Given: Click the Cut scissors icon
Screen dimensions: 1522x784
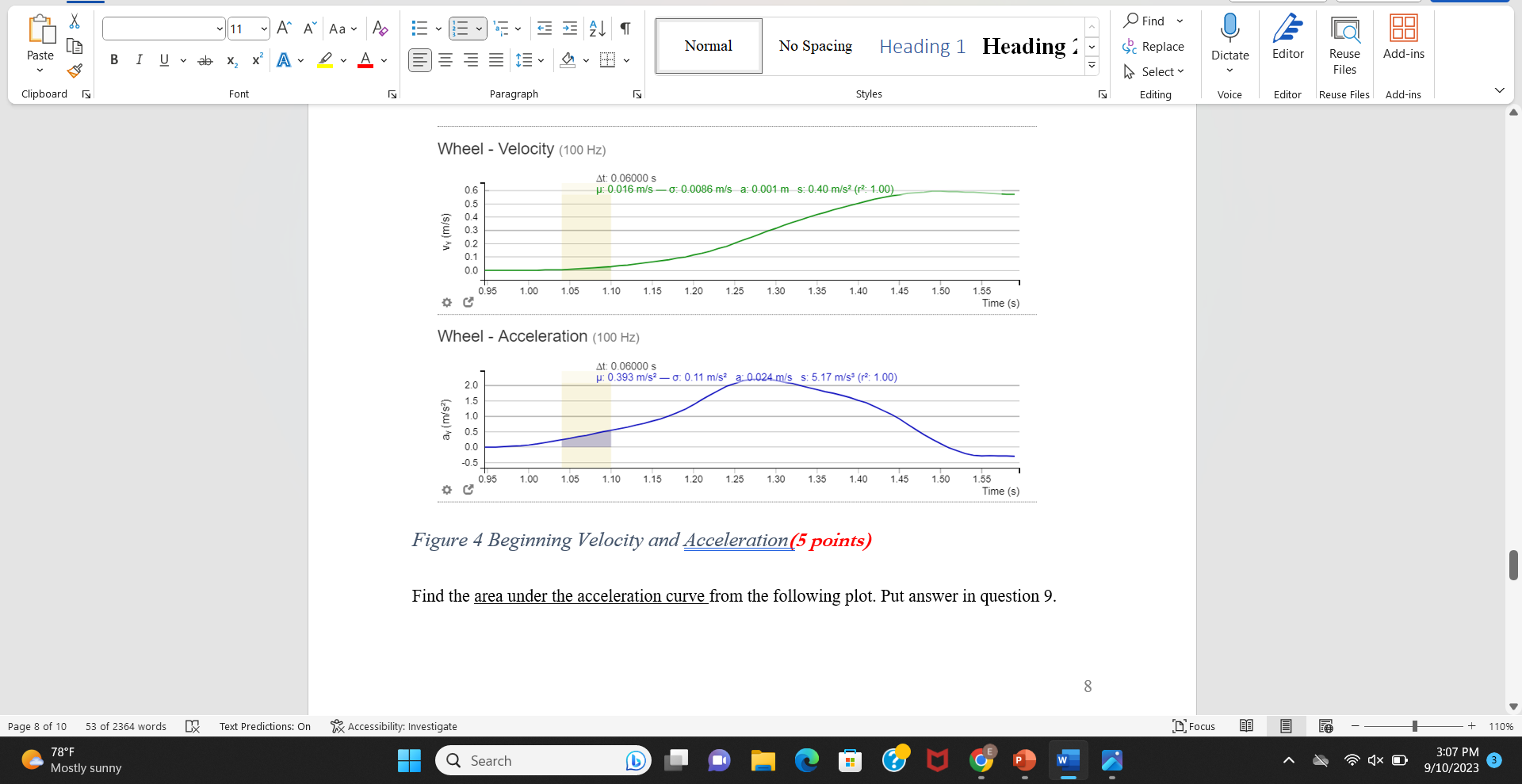Looking at the screenshot, I should tap(75, 21).
